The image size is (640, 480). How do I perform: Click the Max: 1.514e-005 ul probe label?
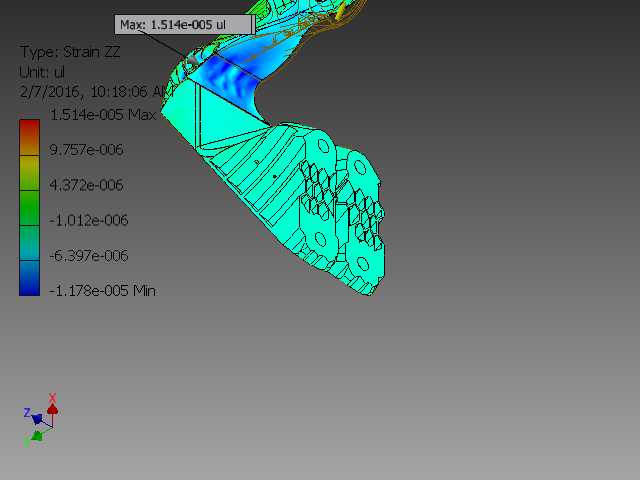pos(184,25)
